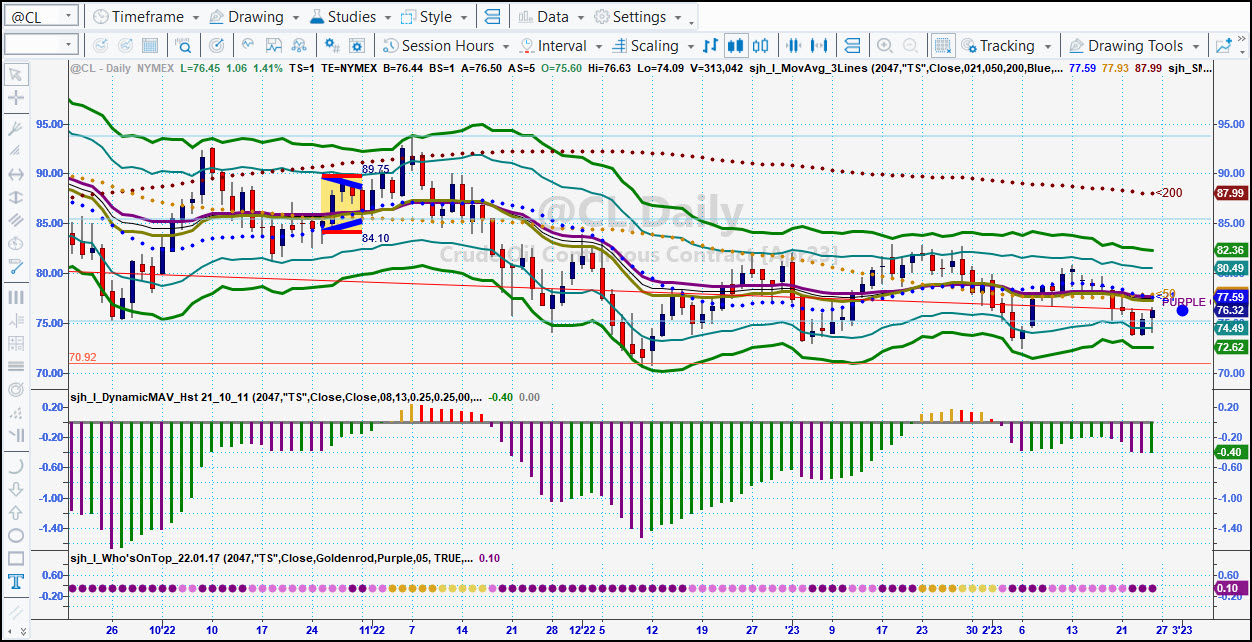Click the linked-nodes chart icon
Viewport: 1252px width, 642px height.
tap(301, 46)
